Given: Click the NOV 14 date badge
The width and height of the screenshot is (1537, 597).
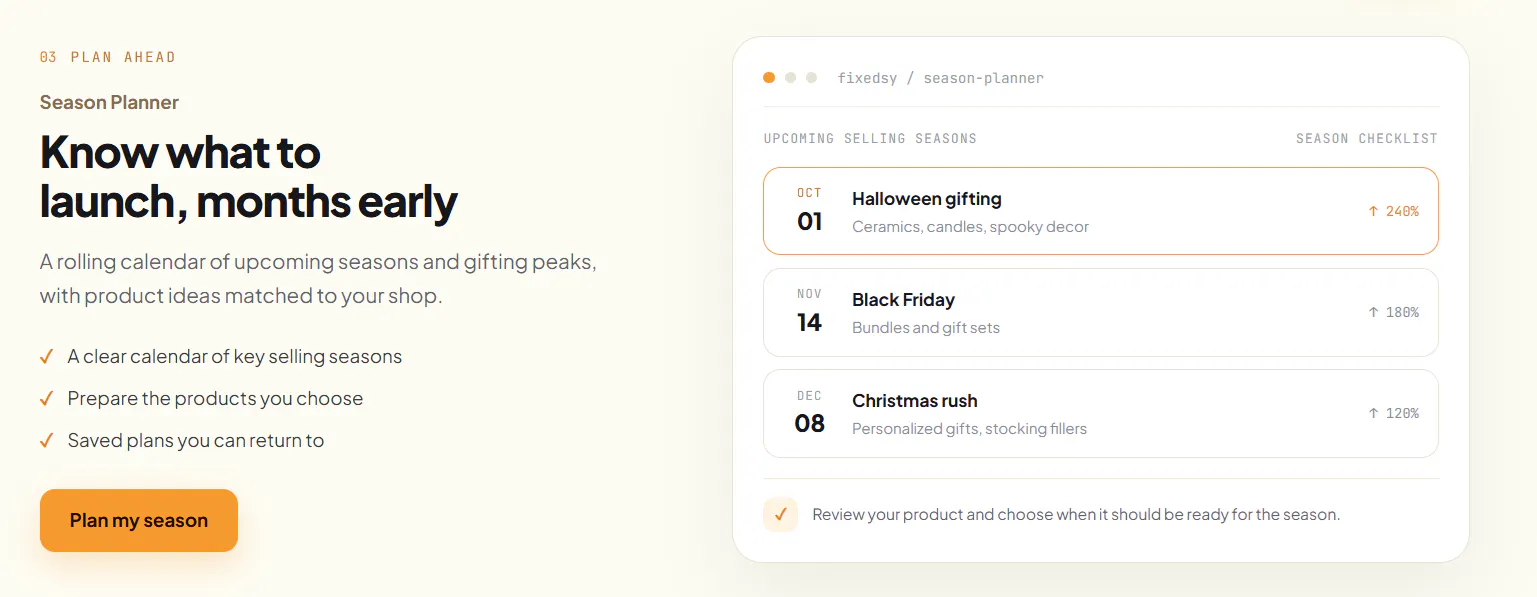Looking at the screenshot, I should tap(809, 311).
